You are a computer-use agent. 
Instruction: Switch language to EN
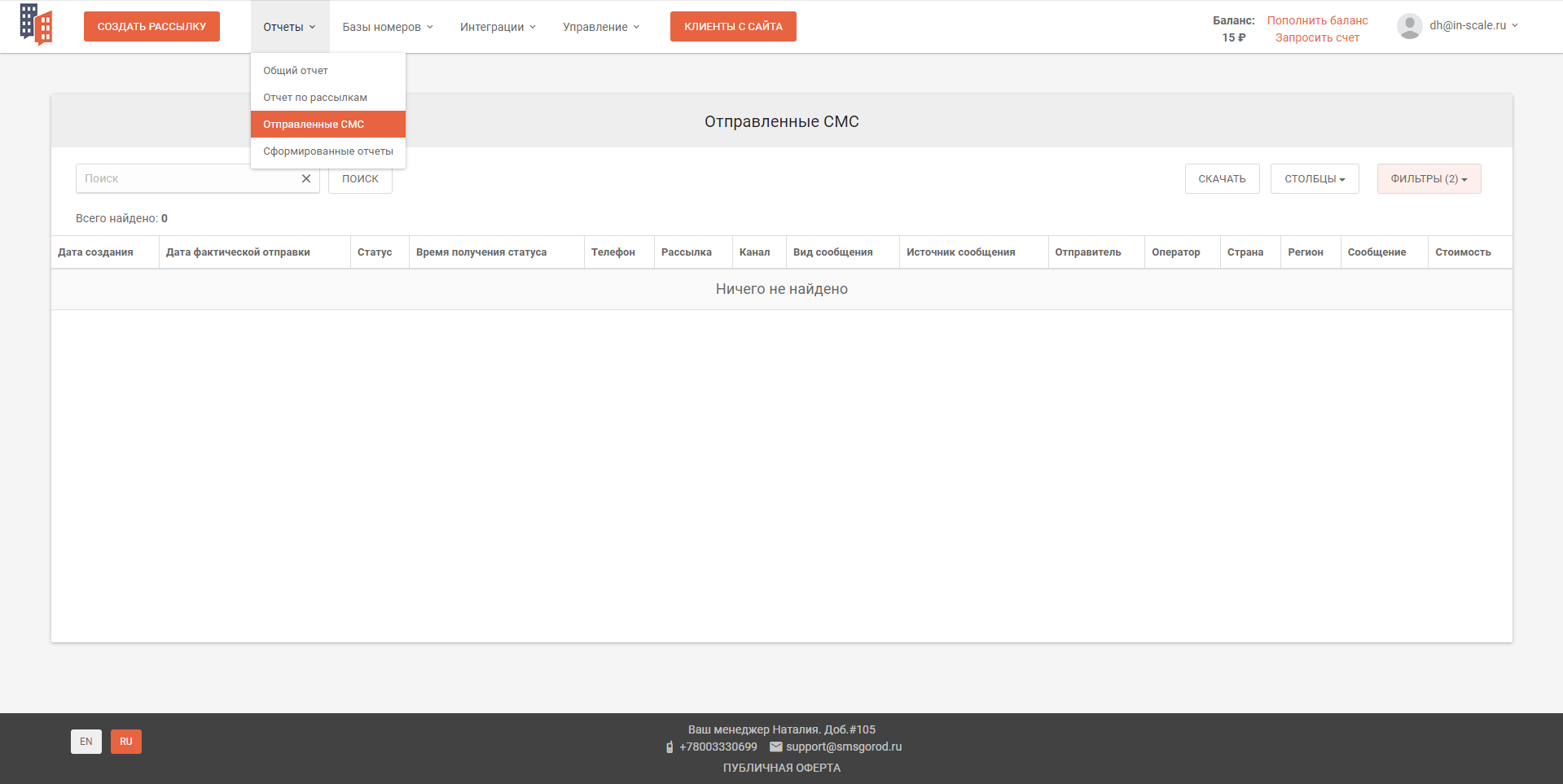pyautogui.click(x=86, y=742)
